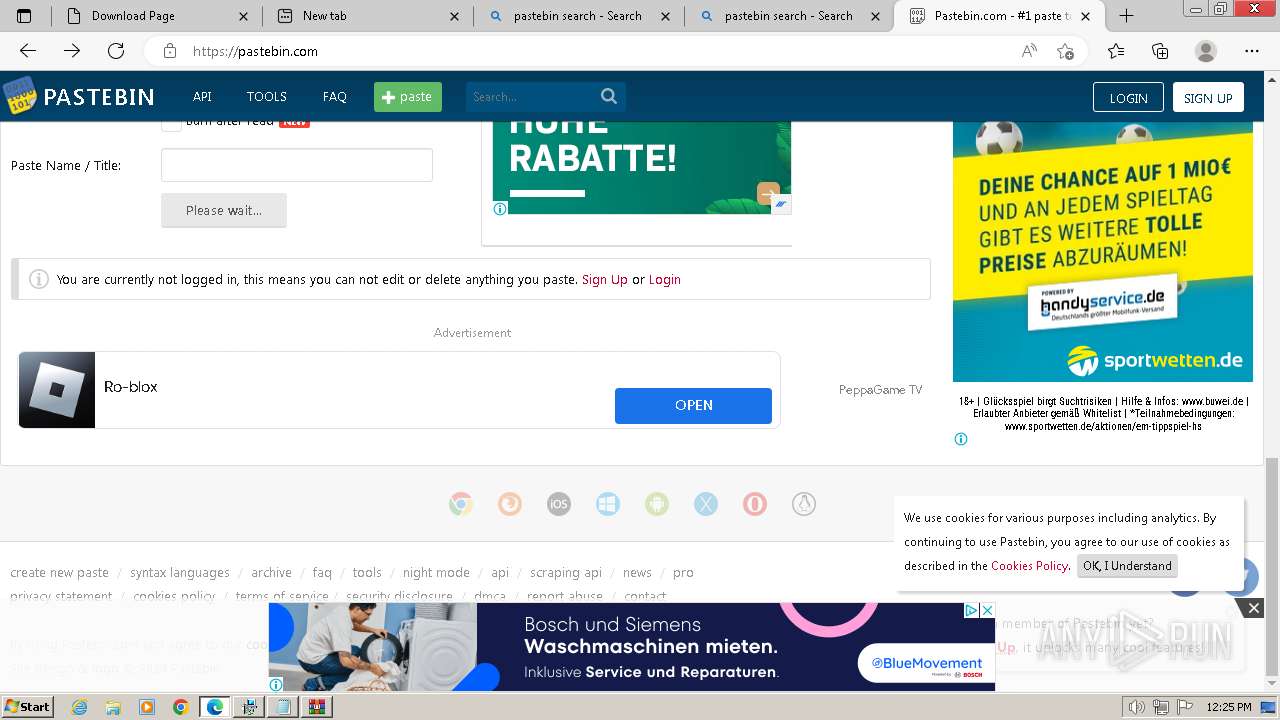Click the sportwetten.de ad banner
1280x720 pixels.
[x=1103, y=252]
